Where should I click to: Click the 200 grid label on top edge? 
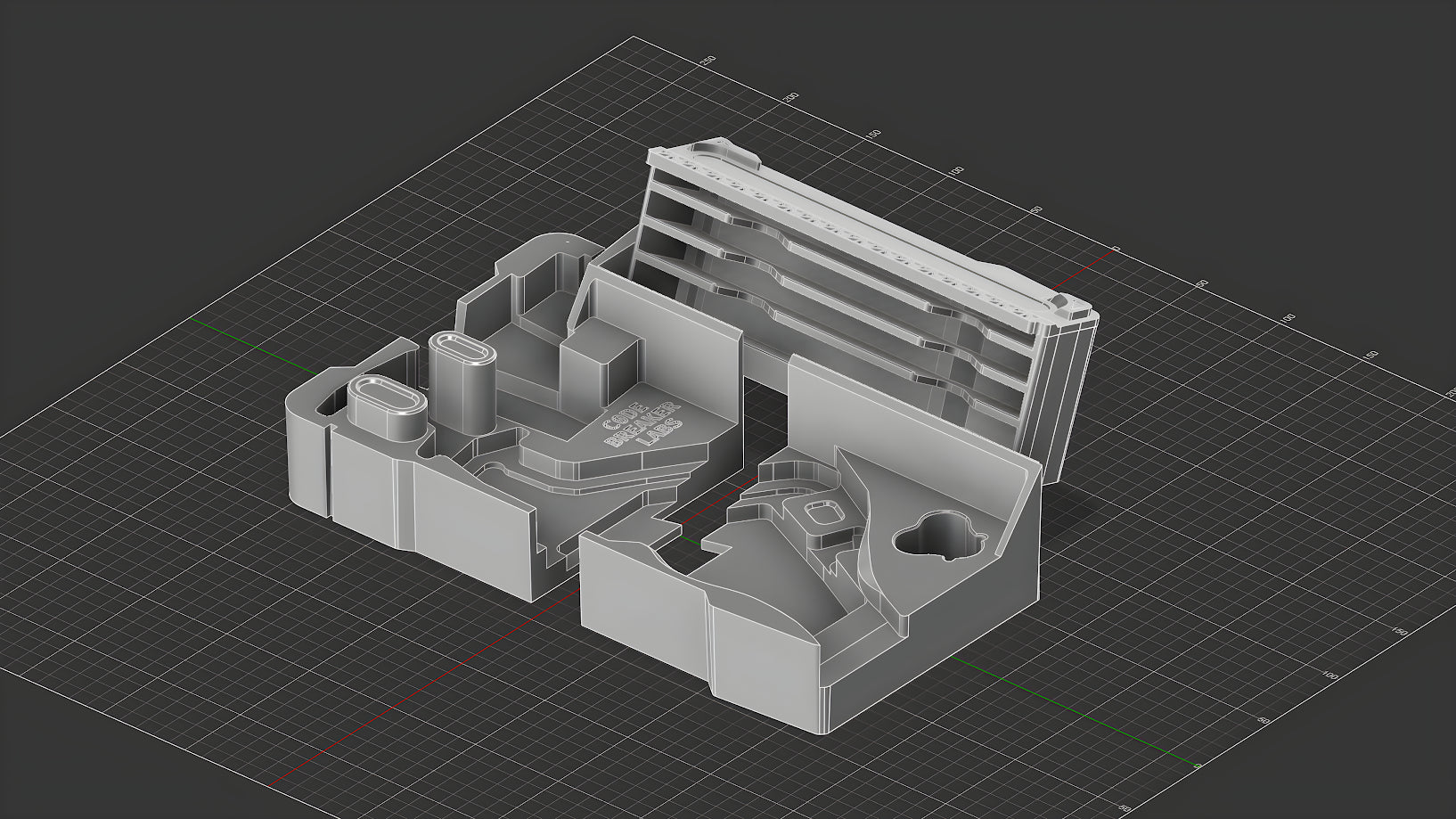[789, 97]
